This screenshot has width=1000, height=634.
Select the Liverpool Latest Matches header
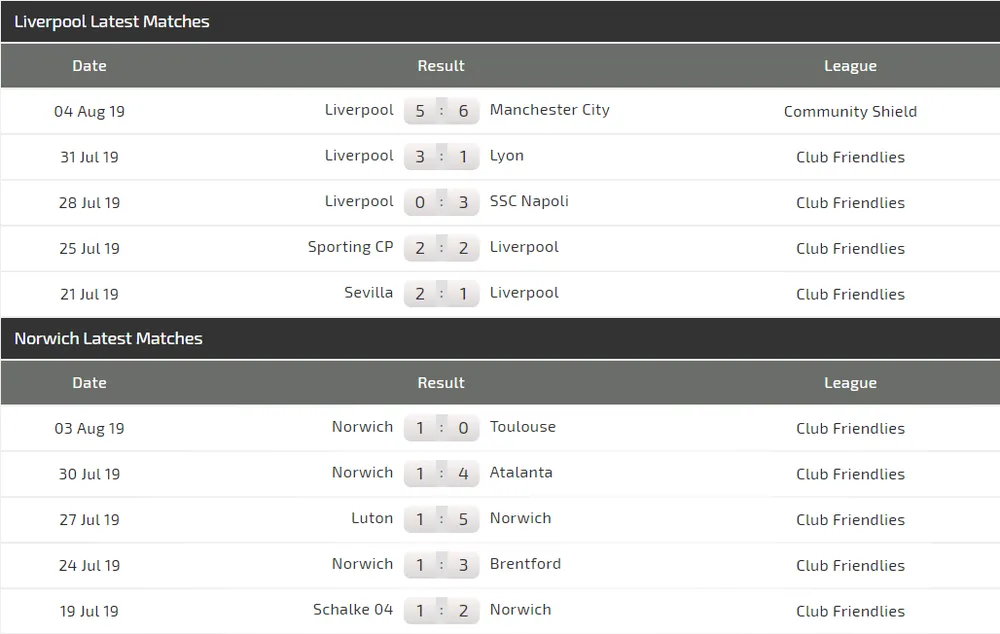pyautogui.click(x=112, y=21)
